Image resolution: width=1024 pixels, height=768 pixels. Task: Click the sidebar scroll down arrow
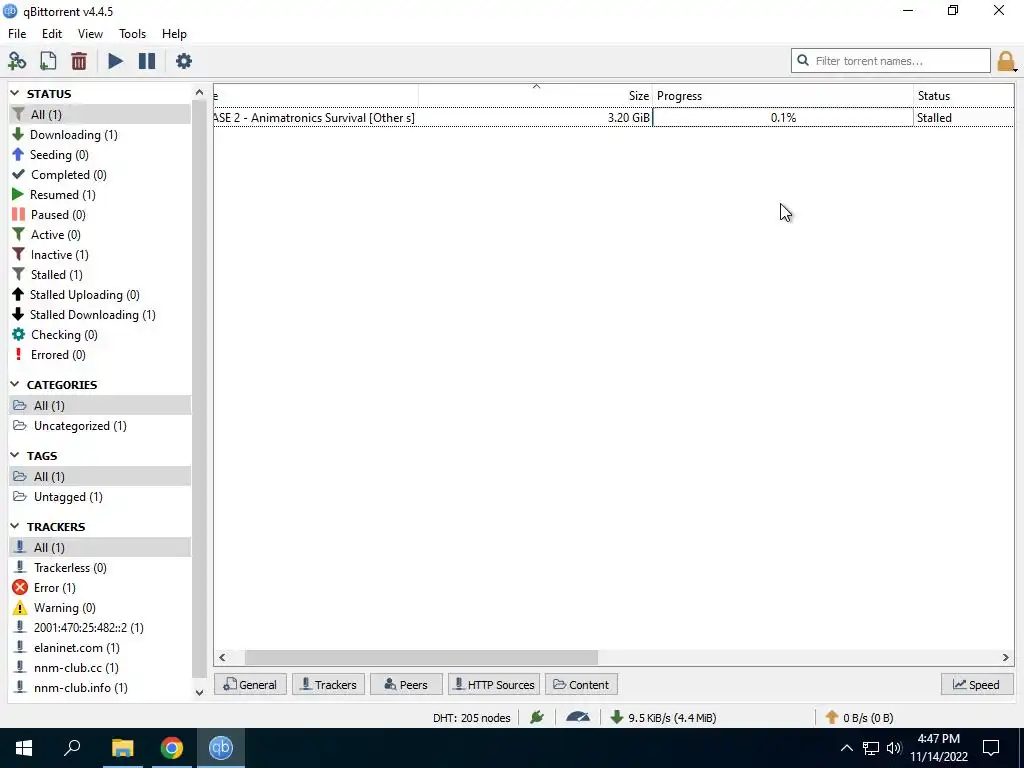(199, 692)
